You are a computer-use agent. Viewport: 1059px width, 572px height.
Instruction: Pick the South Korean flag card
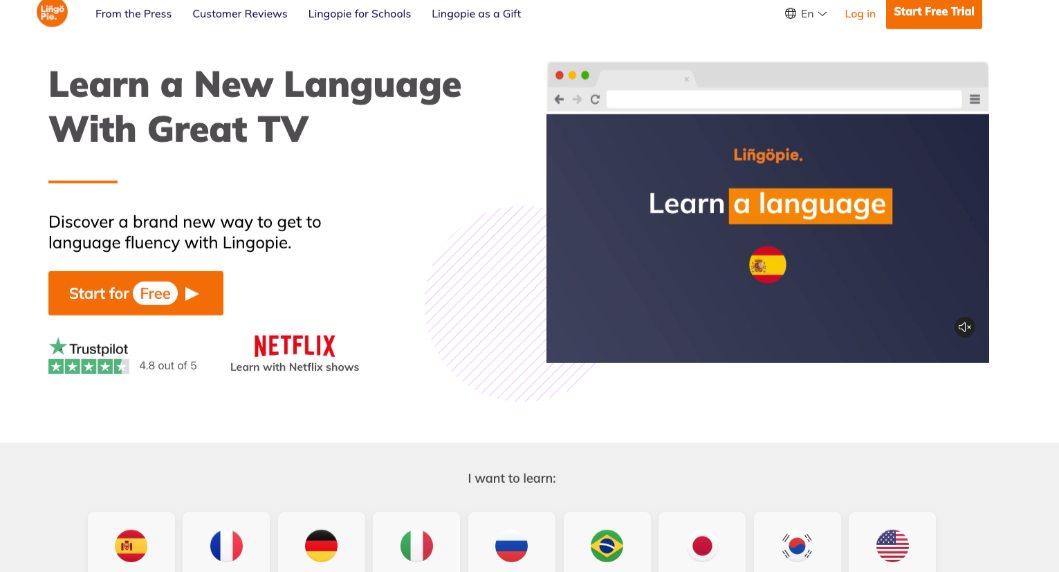[x=797, y=545]
